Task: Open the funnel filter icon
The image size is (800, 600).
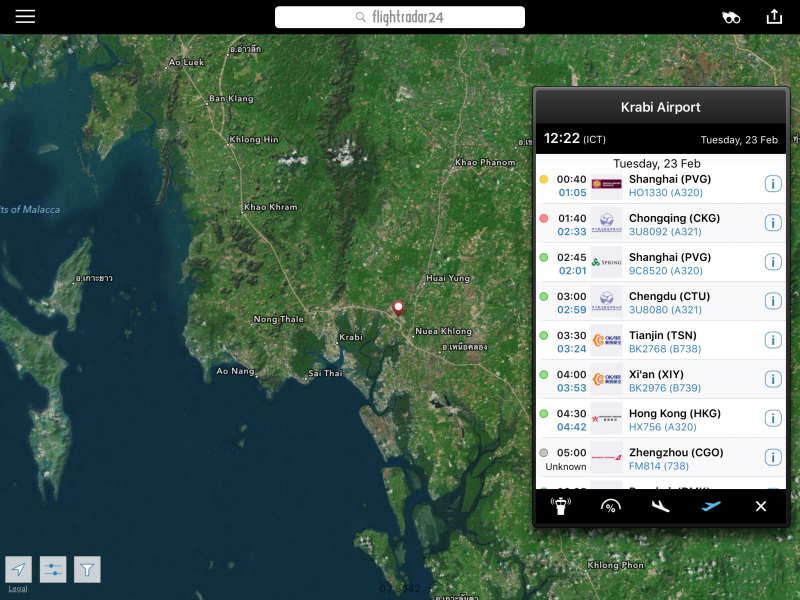Action: click(x=88, y=569)
